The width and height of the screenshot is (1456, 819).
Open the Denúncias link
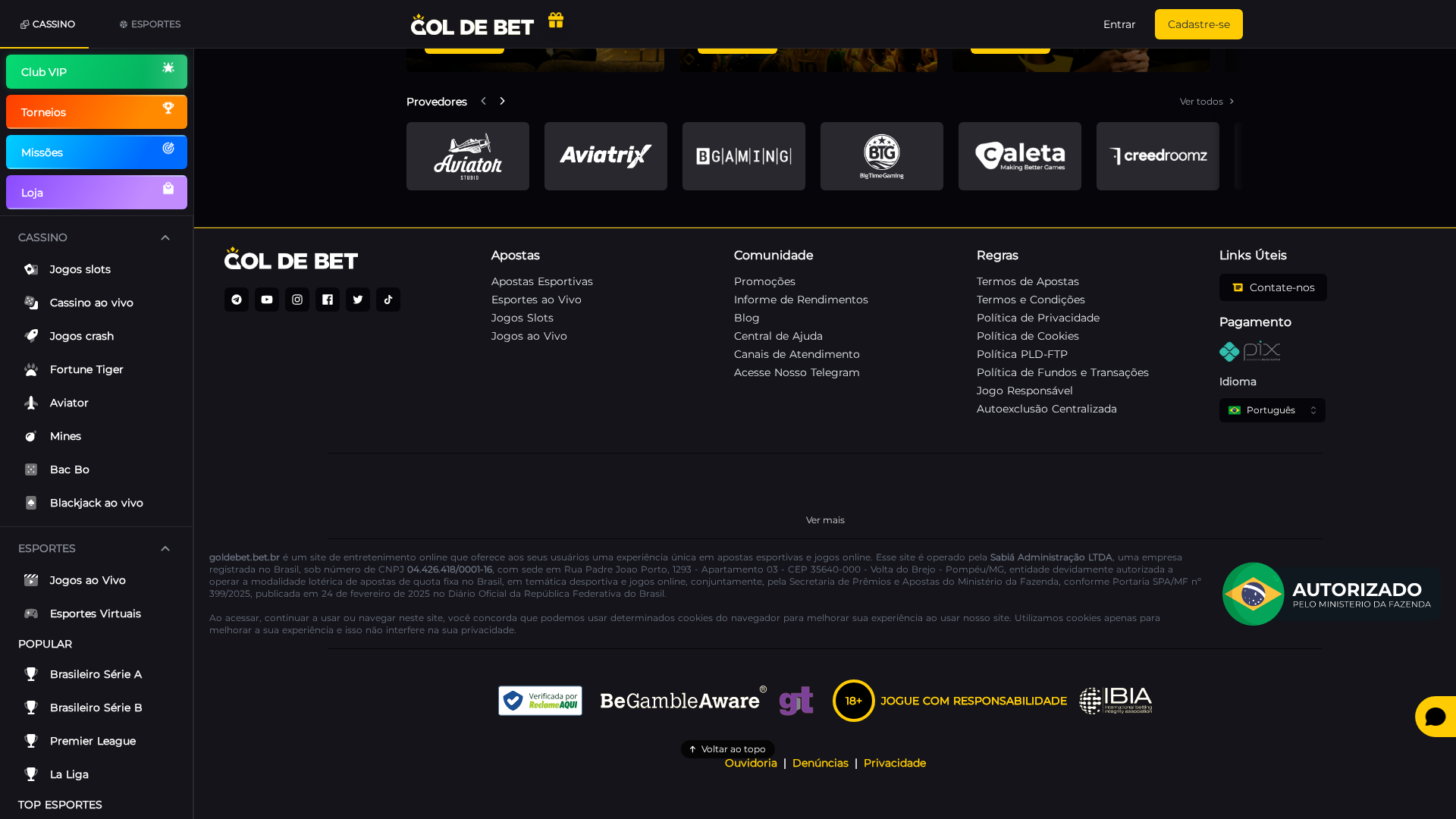[821, 764]
